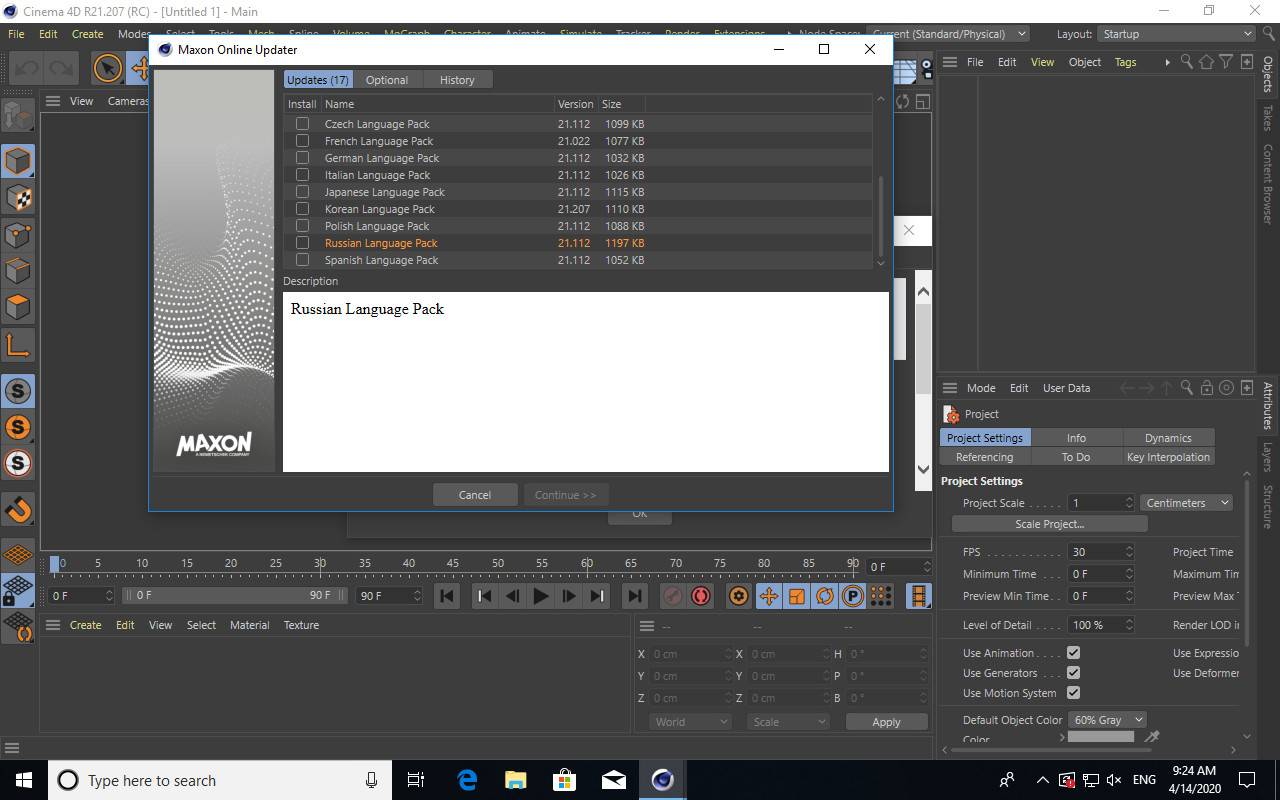Toggle Point Level Animation dots icon
1280x800 pixels.
point(880,596)
